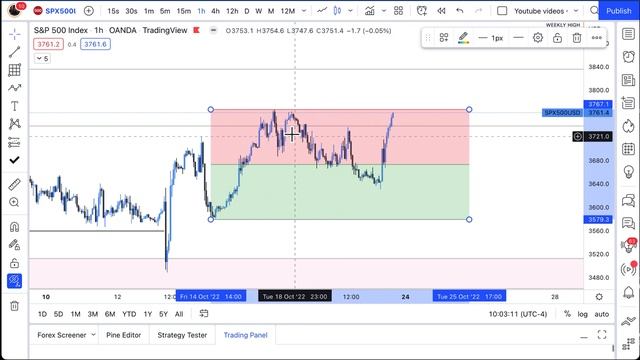The image size is (640, 360).
Task: Select the trend line drawing tool
Action: 14,52
